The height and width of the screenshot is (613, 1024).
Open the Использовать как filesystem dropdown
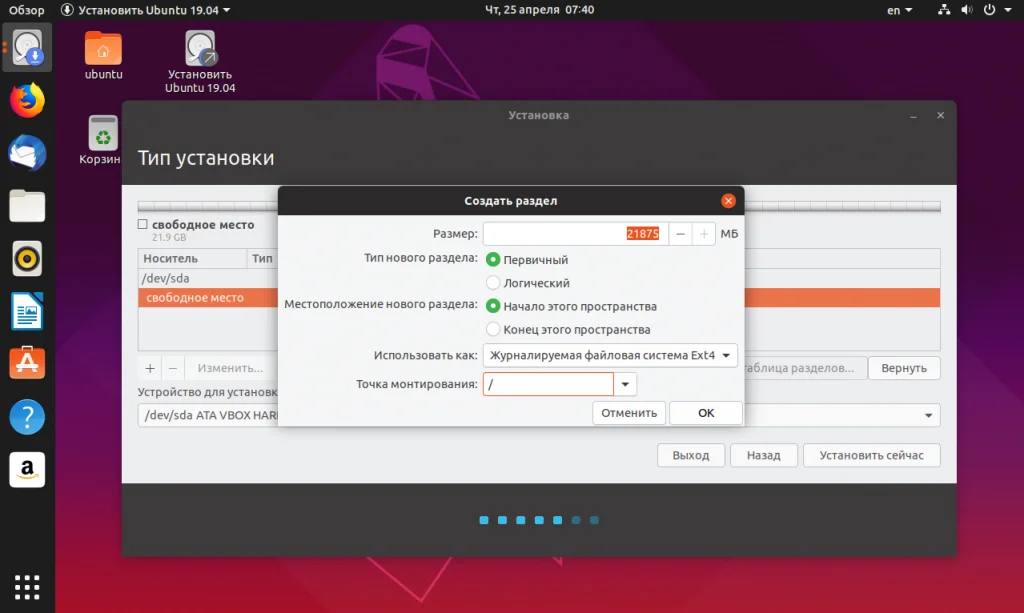point(610,355)
